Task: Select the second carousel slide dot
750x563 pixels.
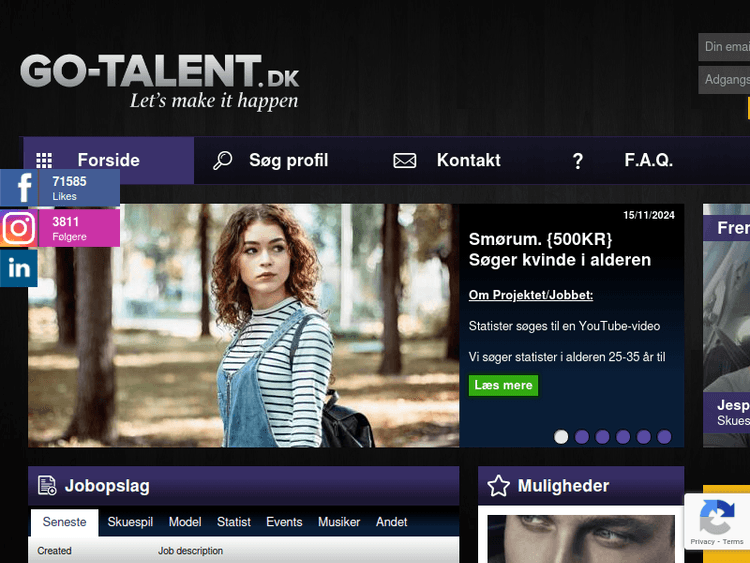Action: point(582,437)
